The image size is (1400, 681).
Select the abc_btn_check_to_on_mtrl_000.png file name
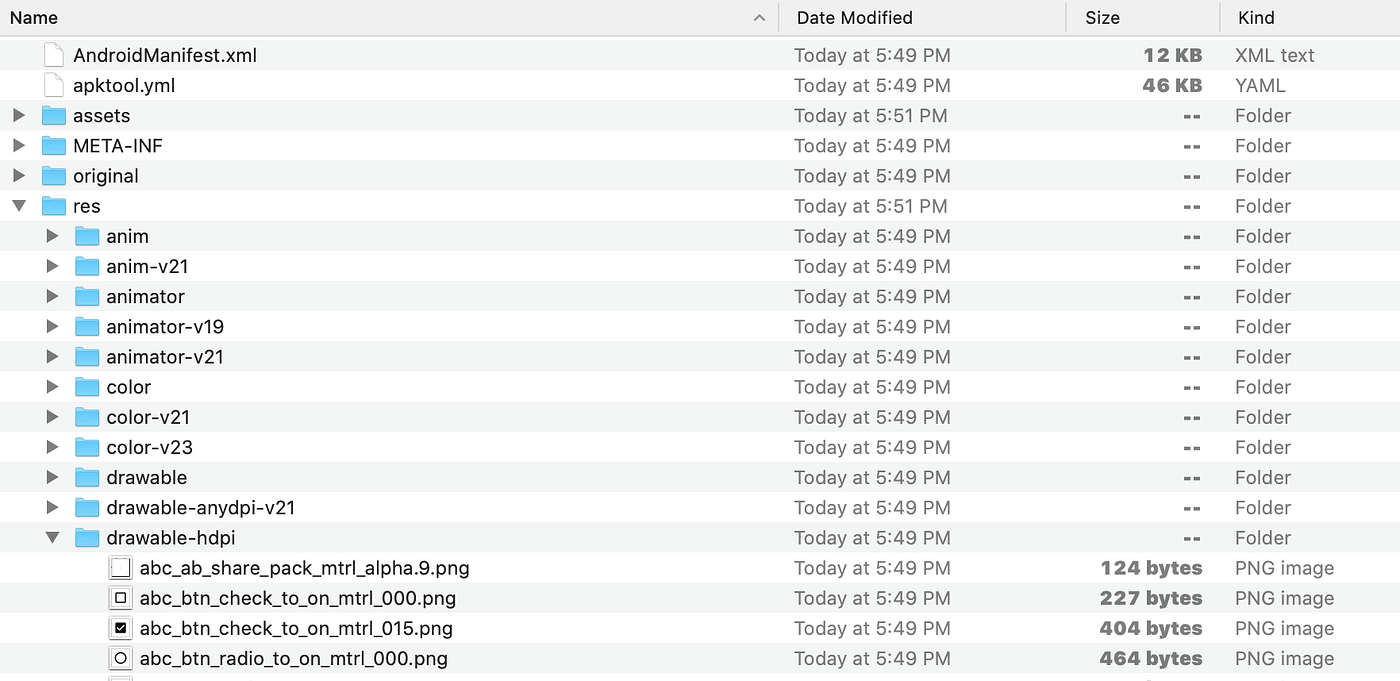(x=297, y=597)
